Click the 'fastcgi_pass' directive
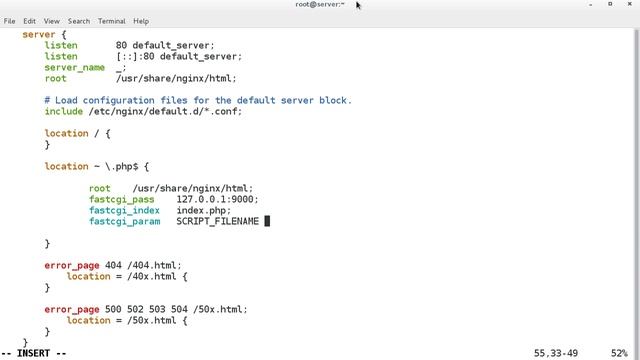640x360 pixels. [x=122, y=200]
